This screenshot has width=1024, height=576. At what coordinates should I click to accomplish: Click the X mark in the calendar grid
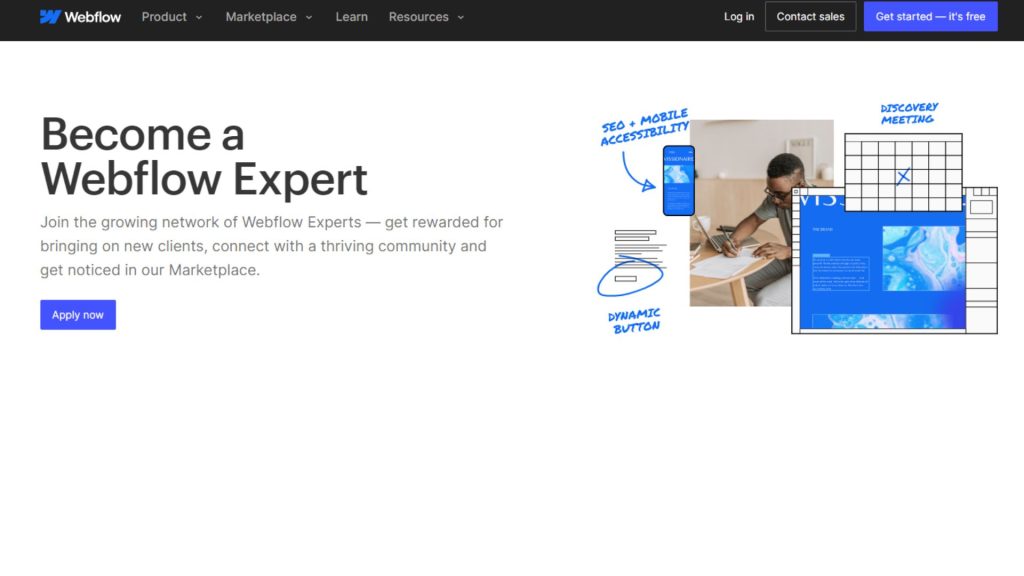[x=903, y=177]
